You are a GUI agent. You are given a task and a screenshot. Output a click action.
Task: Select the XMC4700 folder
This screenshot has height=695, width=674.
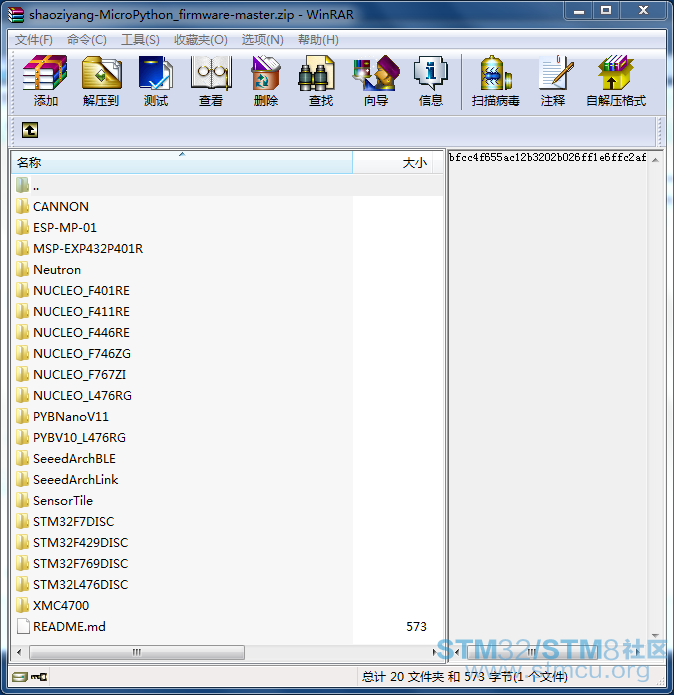tap(53, 605)
